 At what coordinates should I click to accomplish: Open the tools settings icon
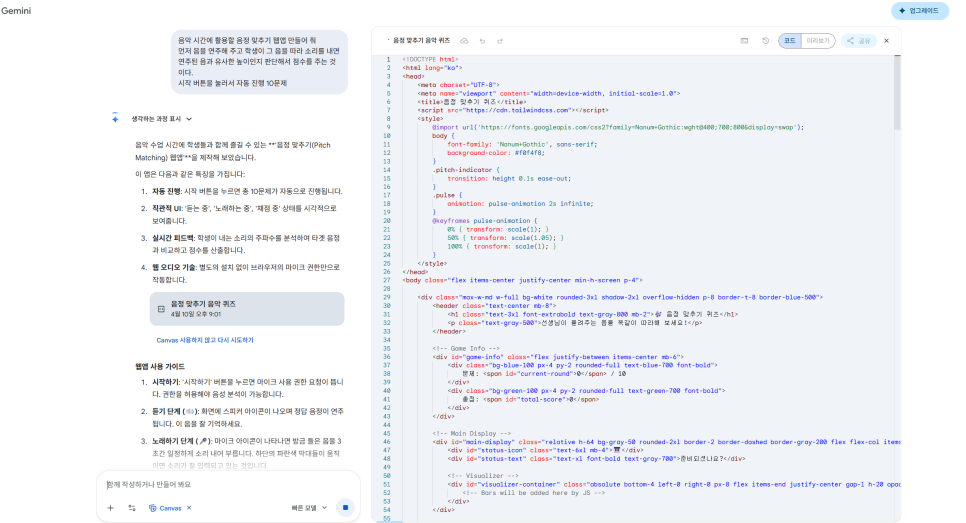pos(132,508)
